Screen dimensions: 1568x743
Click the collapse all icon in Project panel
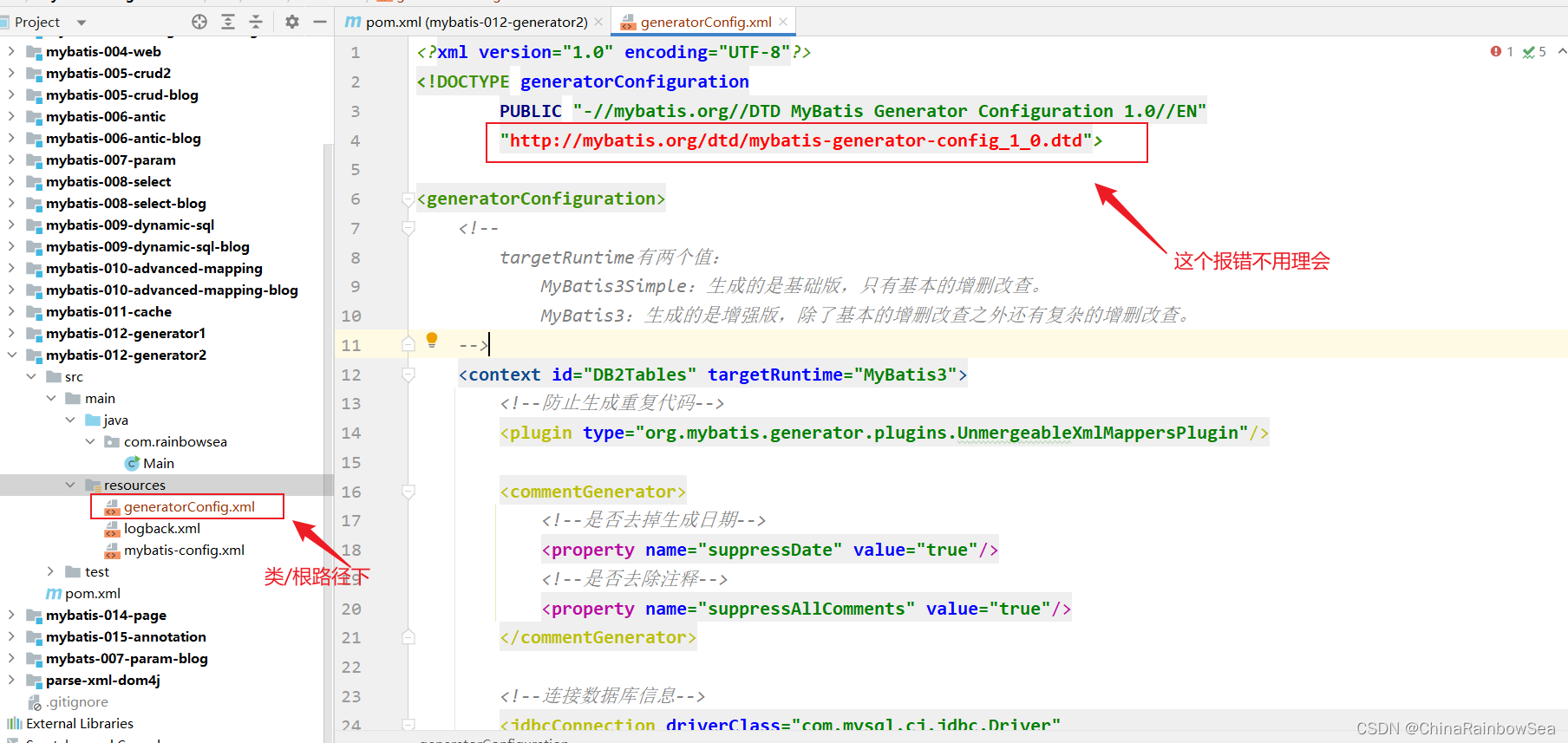pyautogui.click(x=256, y=22)
